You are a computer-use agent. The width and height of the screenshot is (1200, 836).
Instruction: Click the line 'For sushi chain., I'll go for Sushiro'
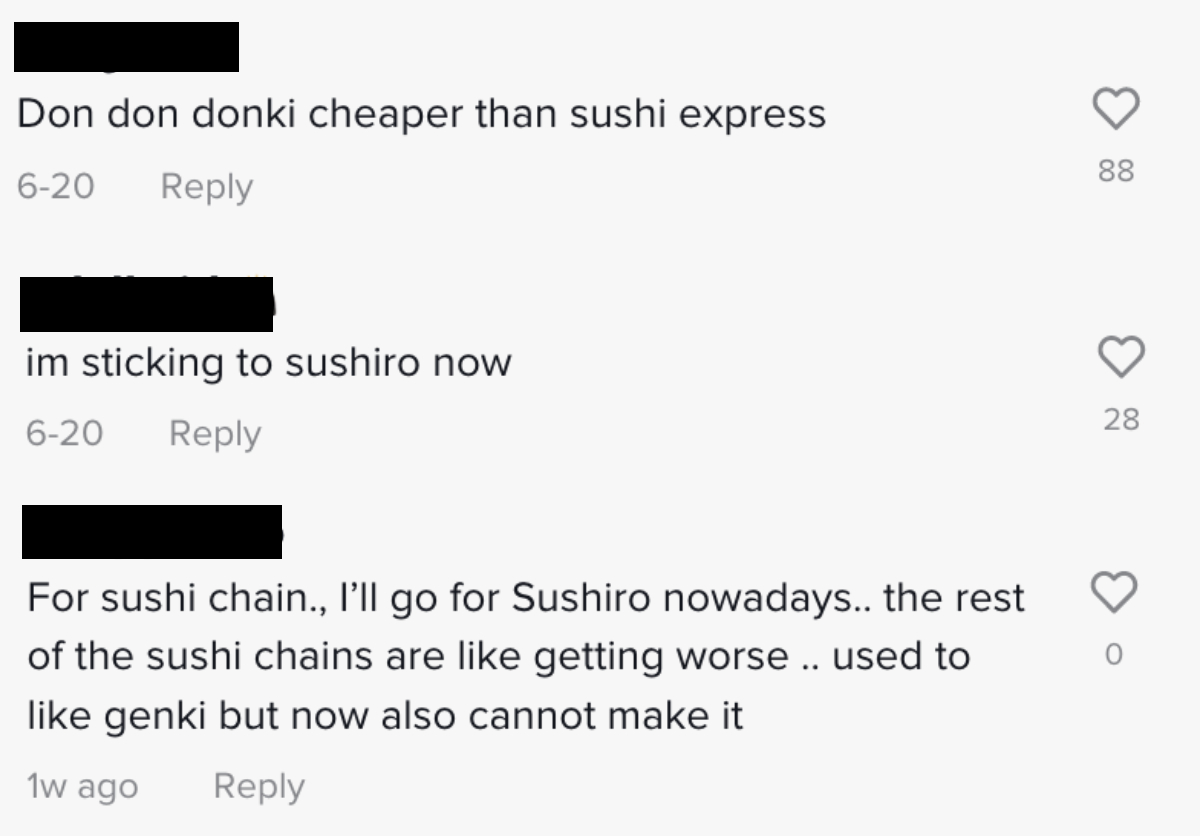[x=526, y=598]
